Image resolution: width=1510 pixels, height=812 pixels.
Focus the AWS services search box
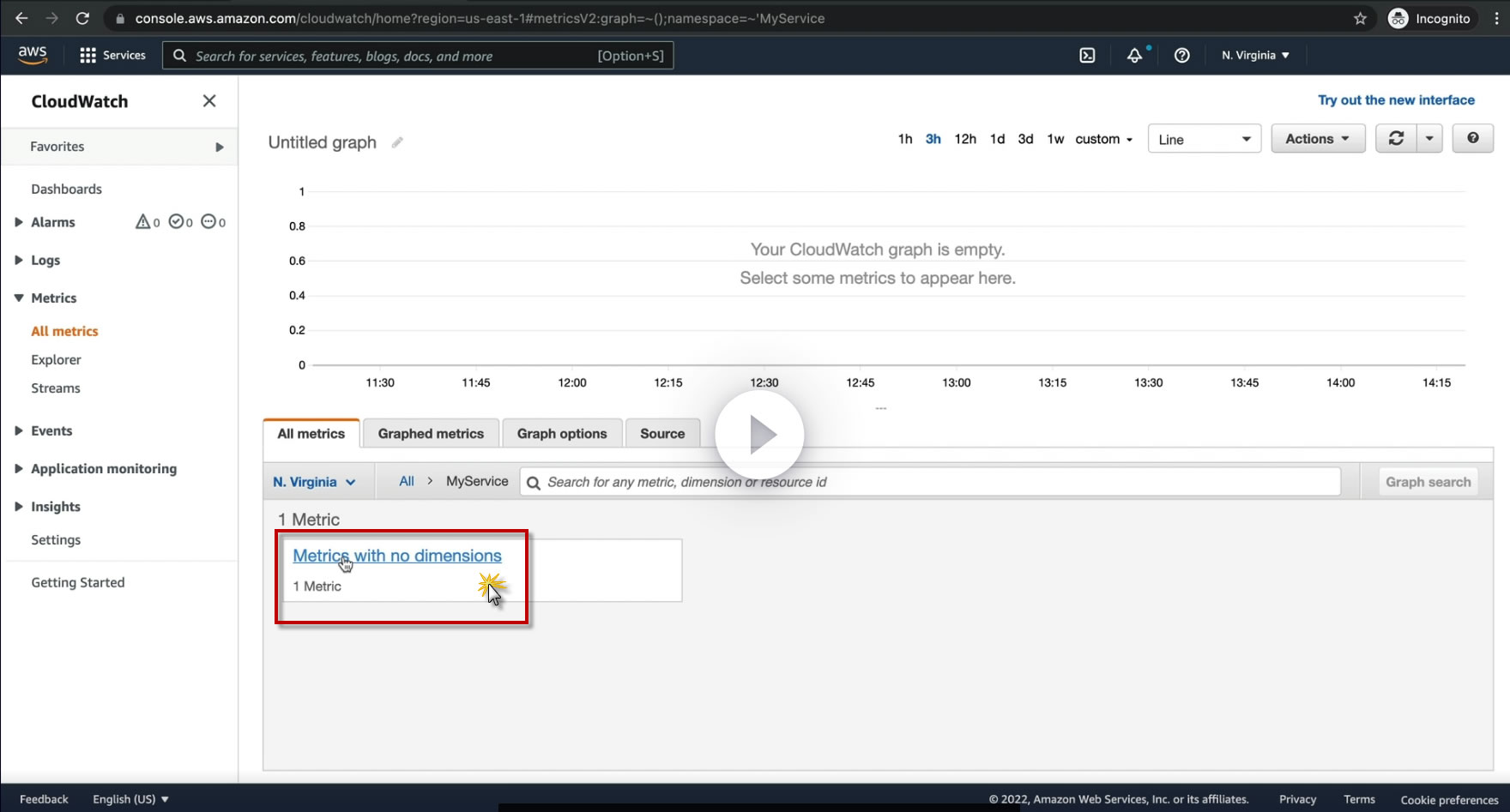click(x=418, y=56)
